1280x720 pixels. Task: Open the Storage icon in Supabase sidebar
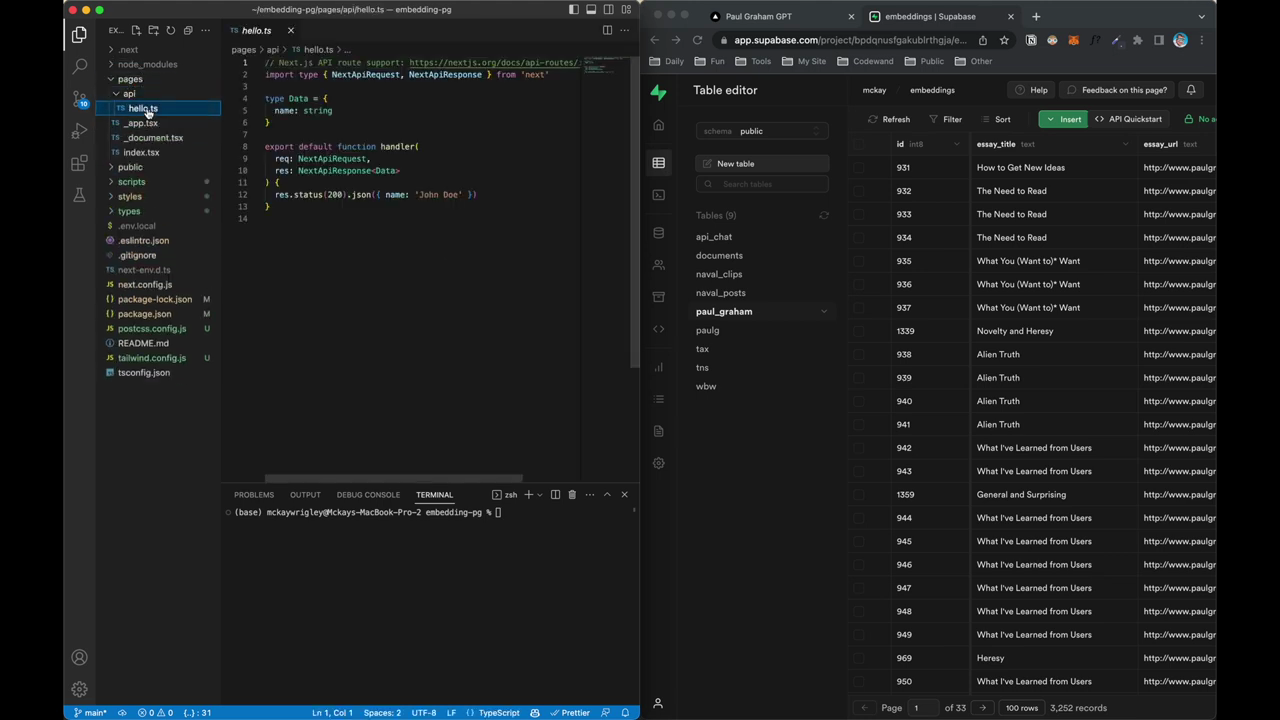[x=658, y=297]
